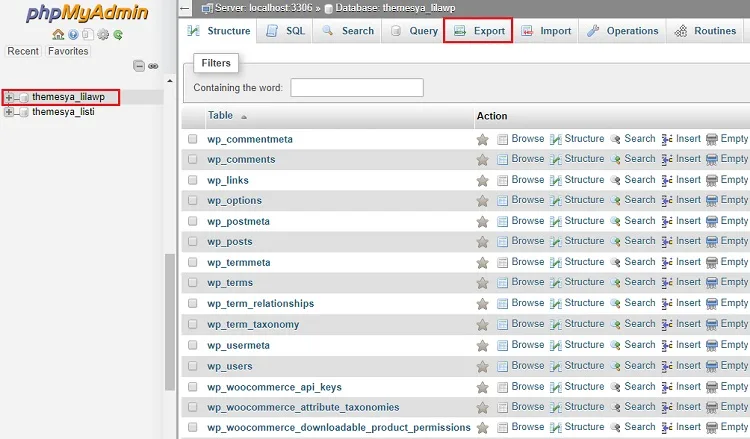Check the wp_termmeta checkbox
The width and height of the screenshot is (750, 439).
click(193, 263)
